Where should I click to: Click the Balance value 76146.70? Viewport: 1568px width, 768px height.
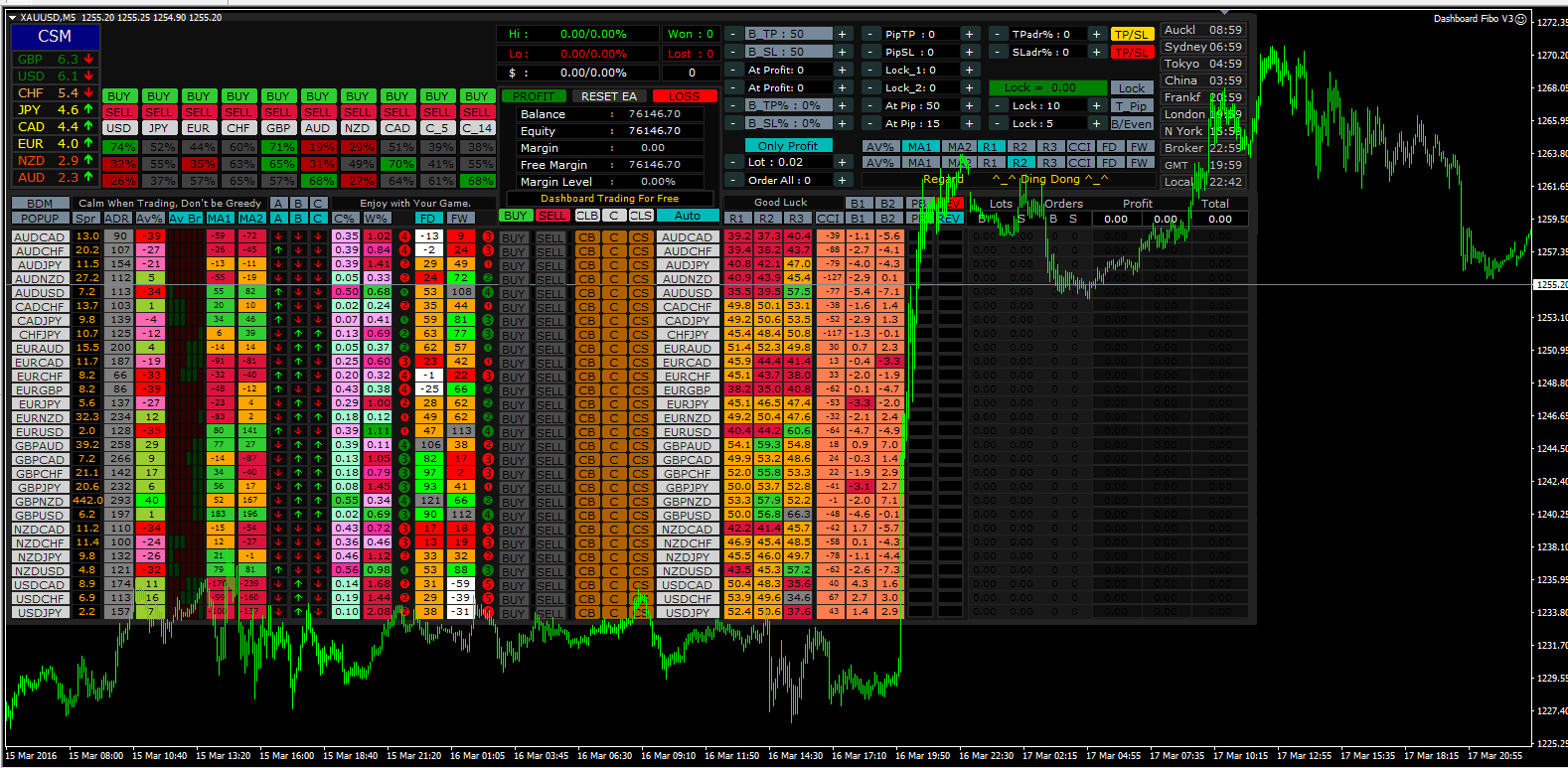tap(655, 114)
